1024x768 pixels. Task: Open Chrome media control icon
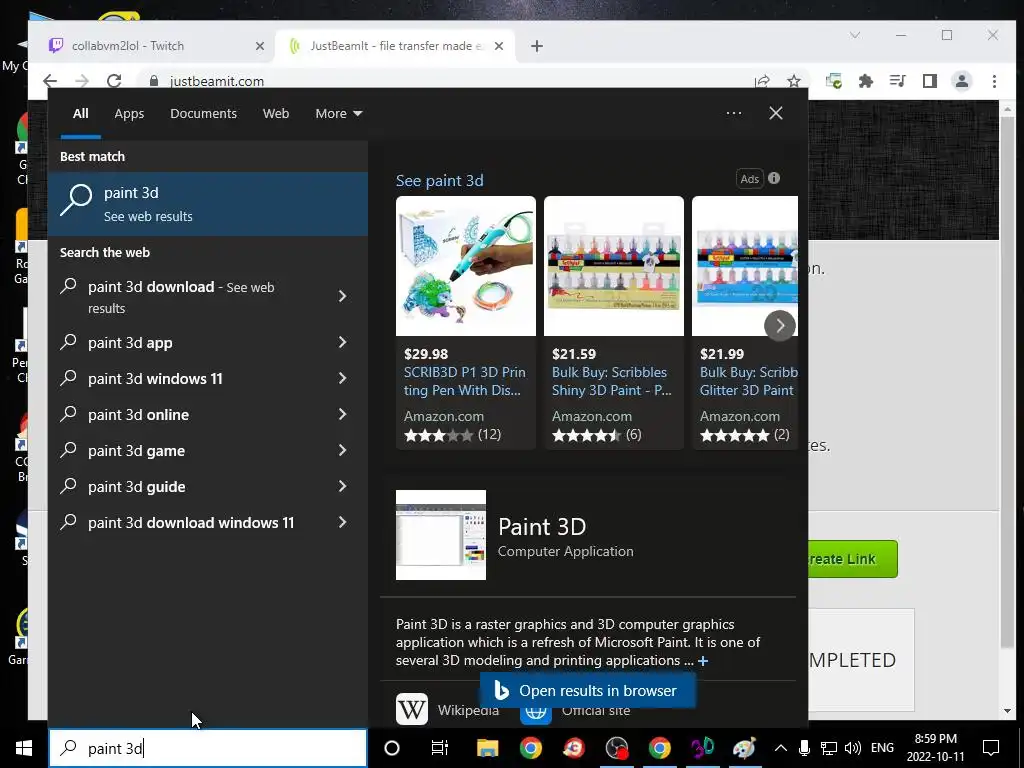[x=897, y=81]
